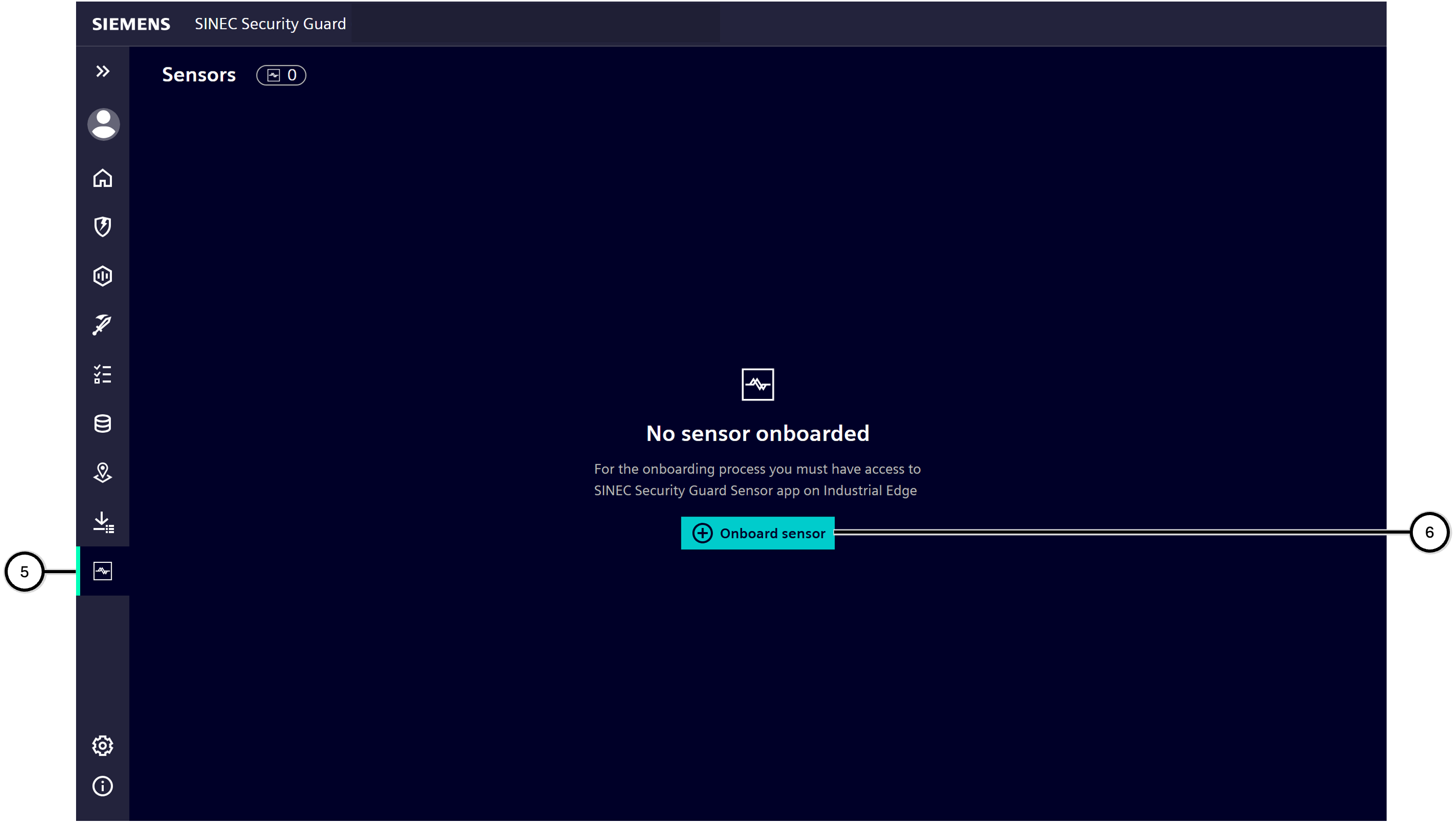
Task: Open the checklist tasks icon
Action: click(102, 374)
